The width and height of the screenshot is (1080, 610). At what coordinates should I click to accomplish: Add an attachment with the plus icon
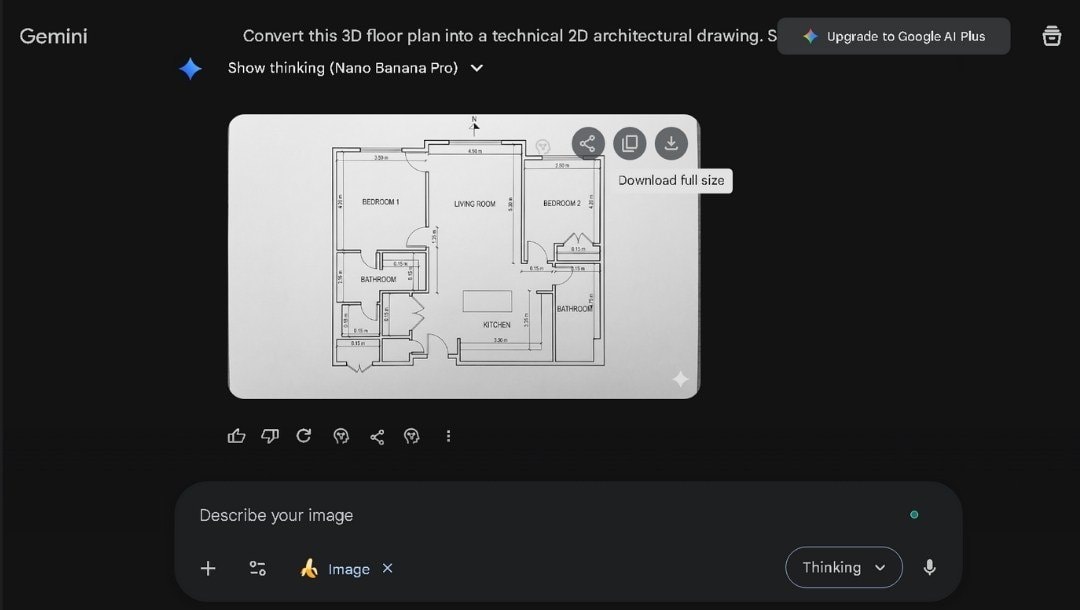coord(207,568)
